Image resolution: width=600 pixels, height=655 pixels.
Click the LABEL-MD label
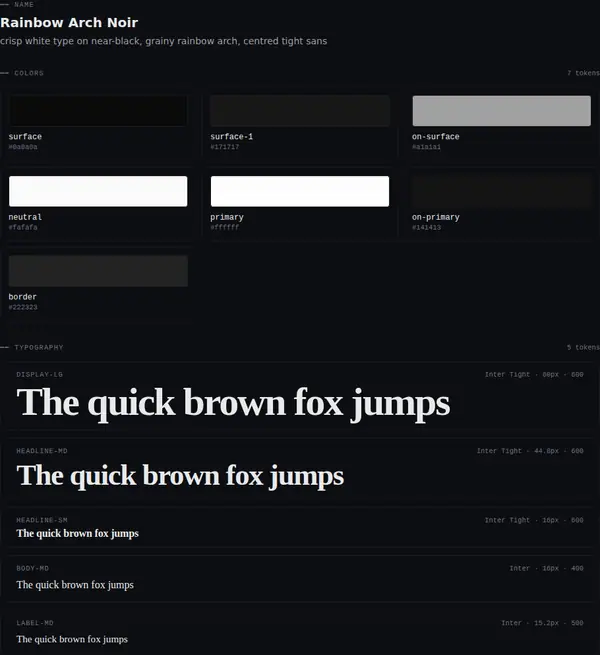(35, 623)
